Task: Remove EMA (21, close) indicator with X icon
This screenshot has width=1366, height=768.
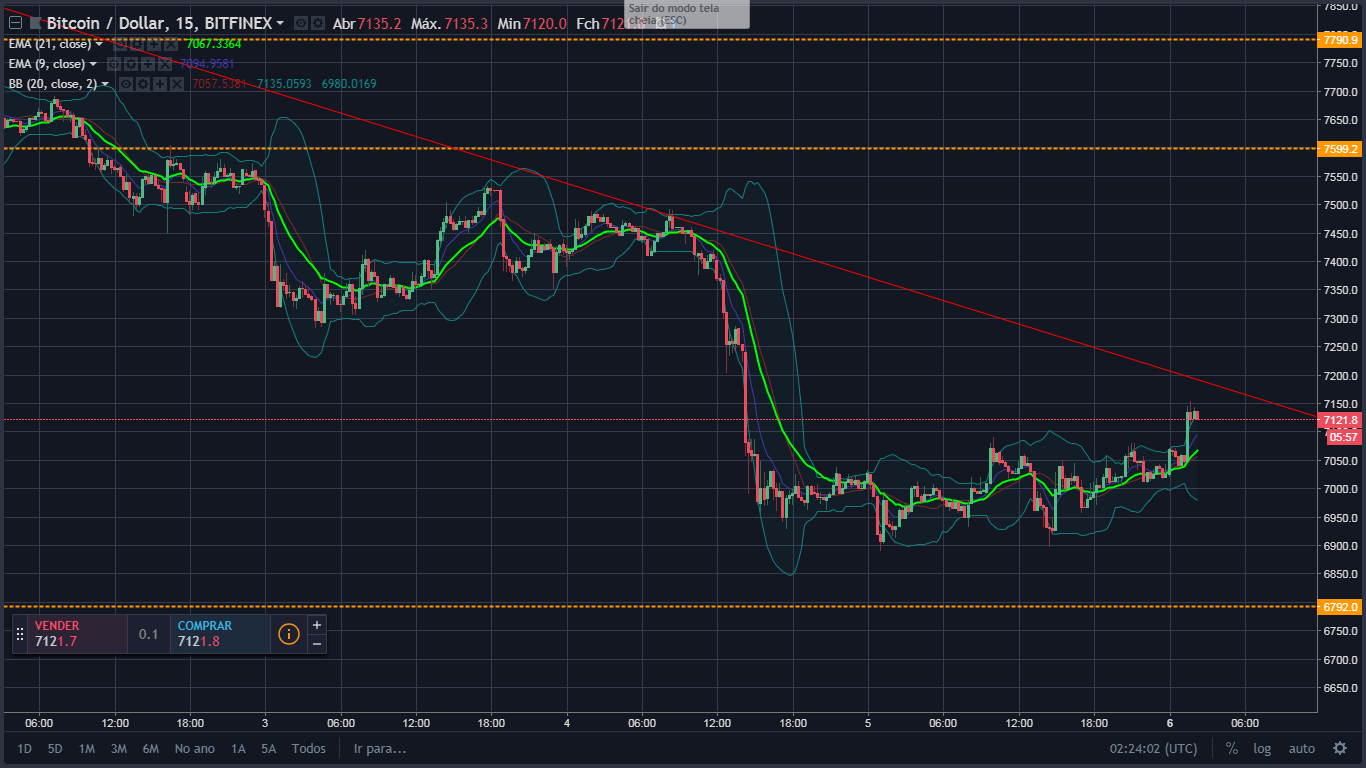Action: 171,44
